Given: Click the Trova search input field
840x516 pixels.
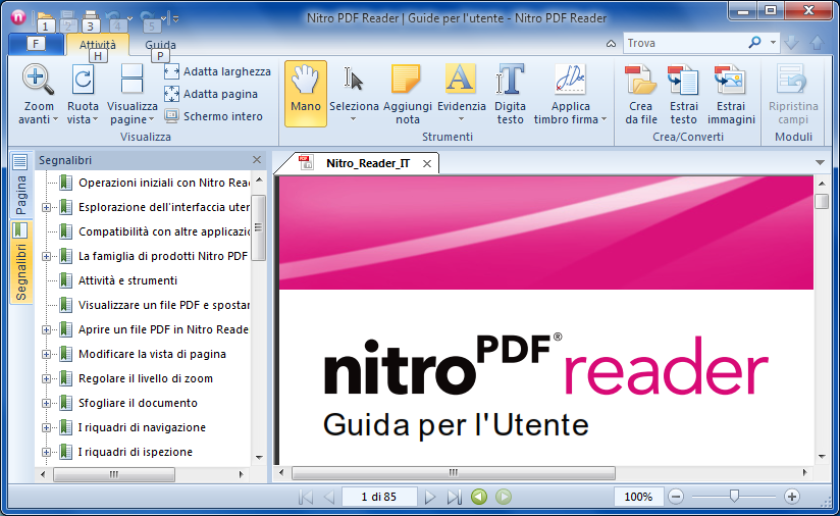Looking at the screenshot, I should [x=686, y=43].
